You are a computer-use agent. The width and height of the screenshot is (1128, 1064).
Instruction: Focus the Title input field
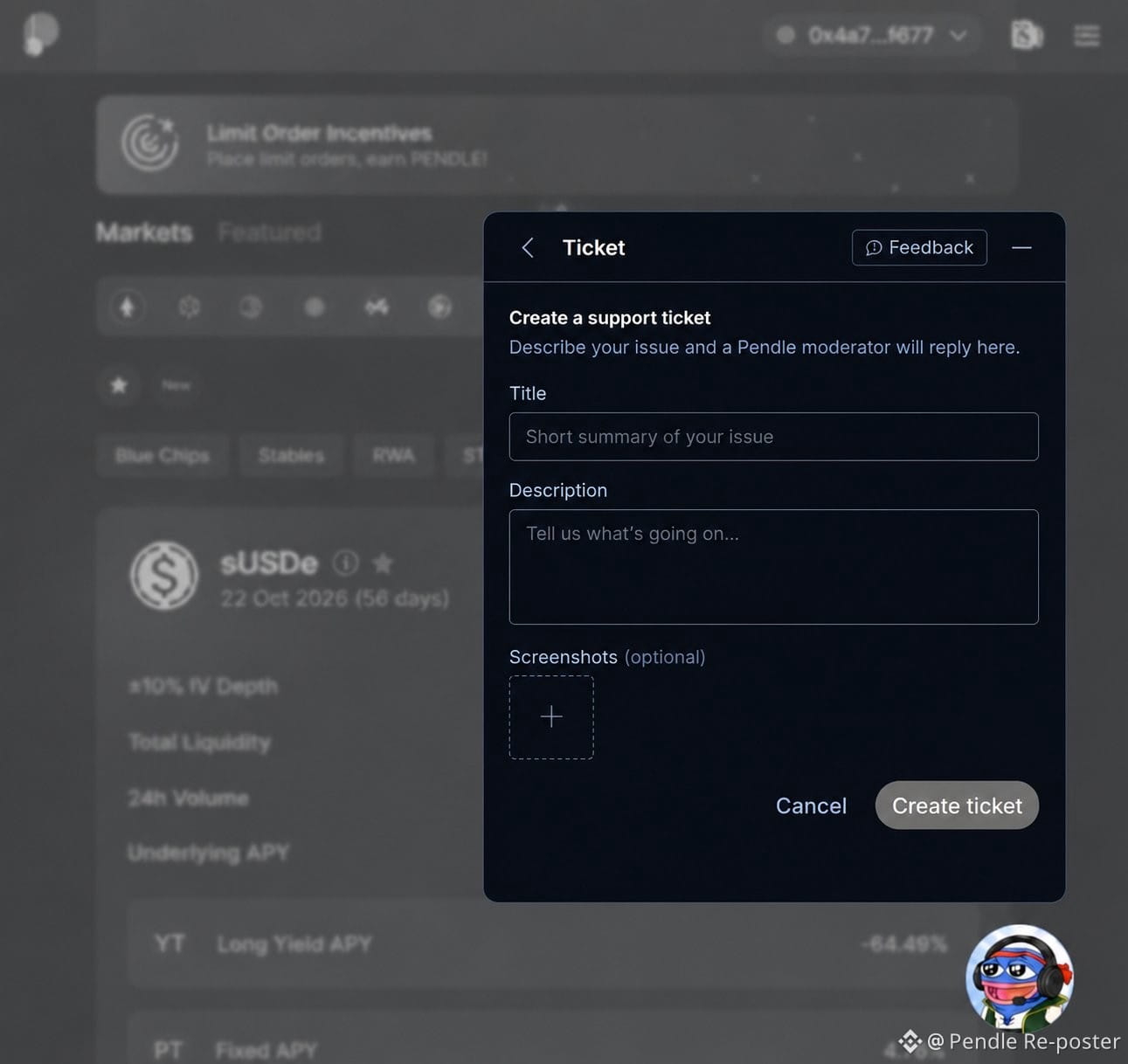tap(773, 437)
